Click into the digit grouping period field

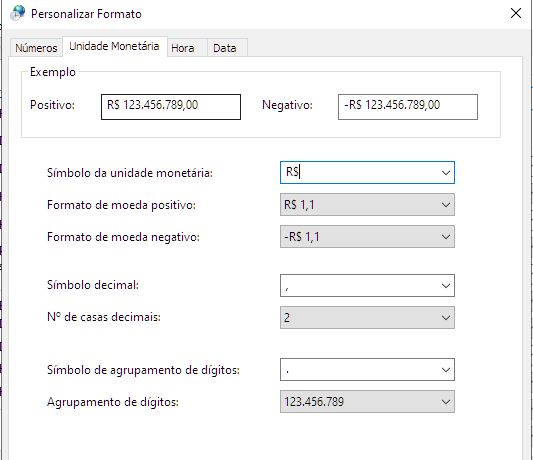[x=360, y=370]
